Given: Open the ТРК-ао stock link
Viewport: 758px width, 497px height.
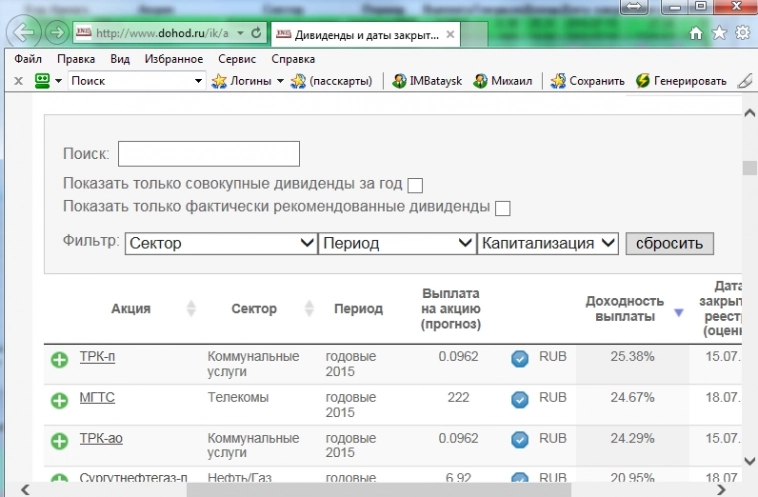Looking at the screenshot, I should (x=101, y=438).
